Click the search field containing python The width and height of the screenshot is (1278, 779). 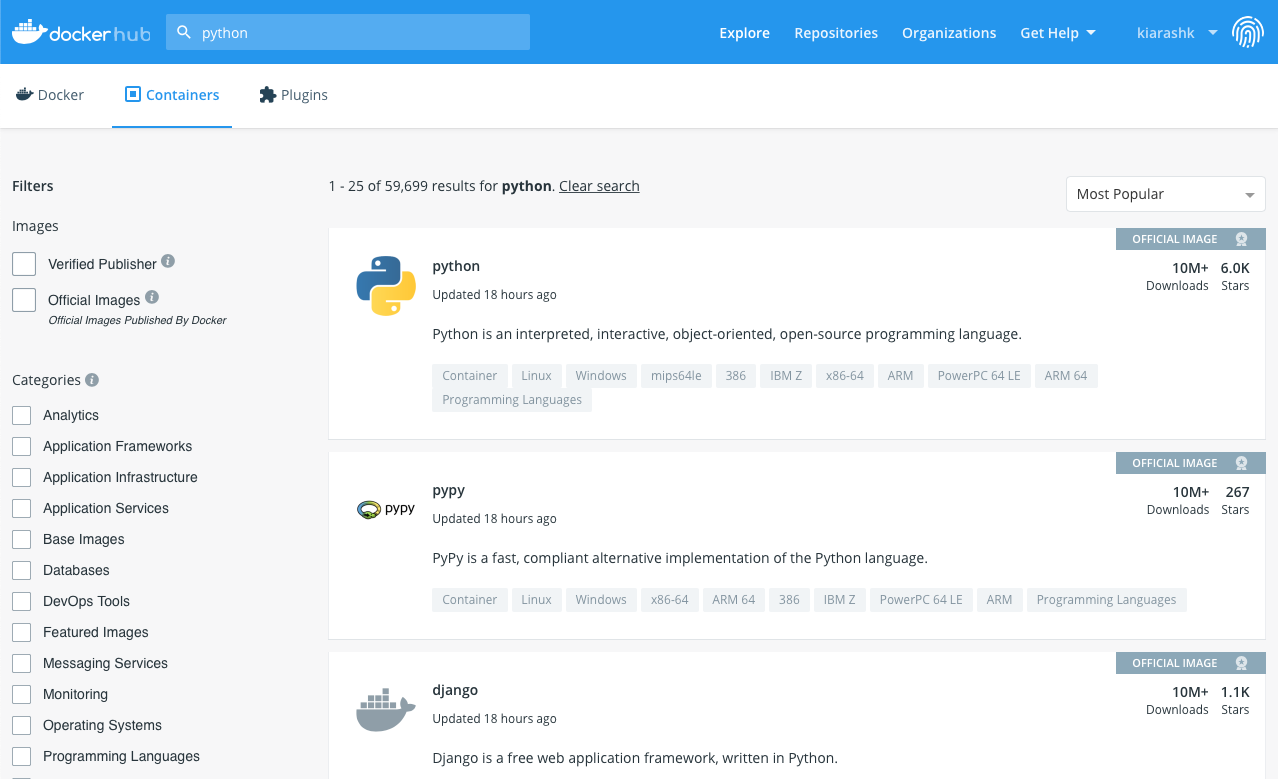(x=348, y=32)
